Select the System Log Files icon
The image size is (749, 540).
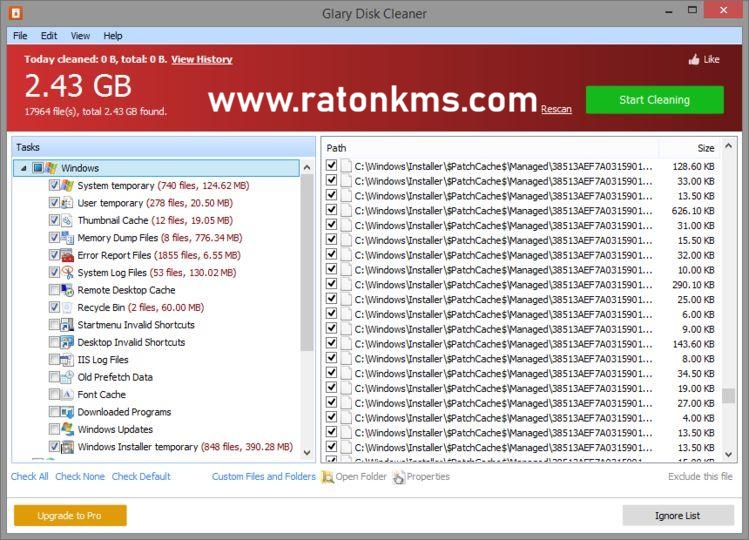coord(67,272)
